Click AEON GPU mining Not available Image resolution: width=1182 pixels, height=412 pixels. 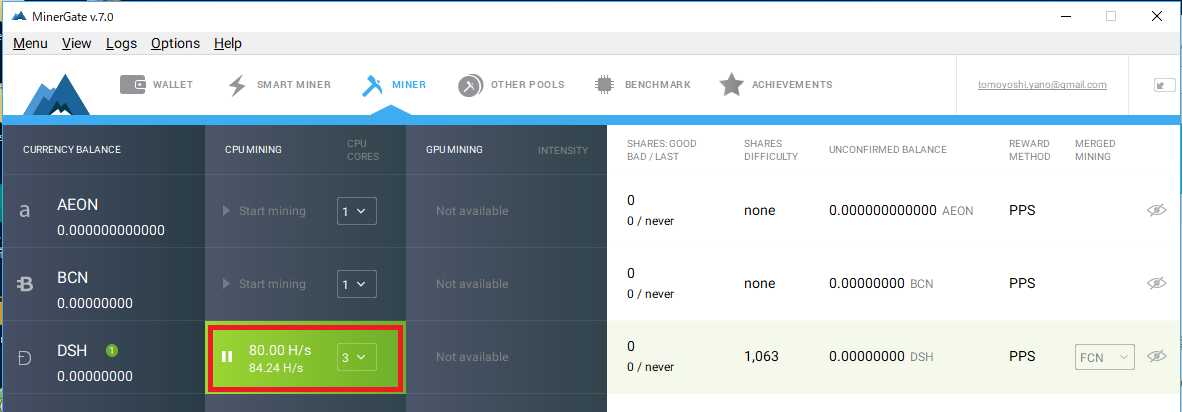472,211
